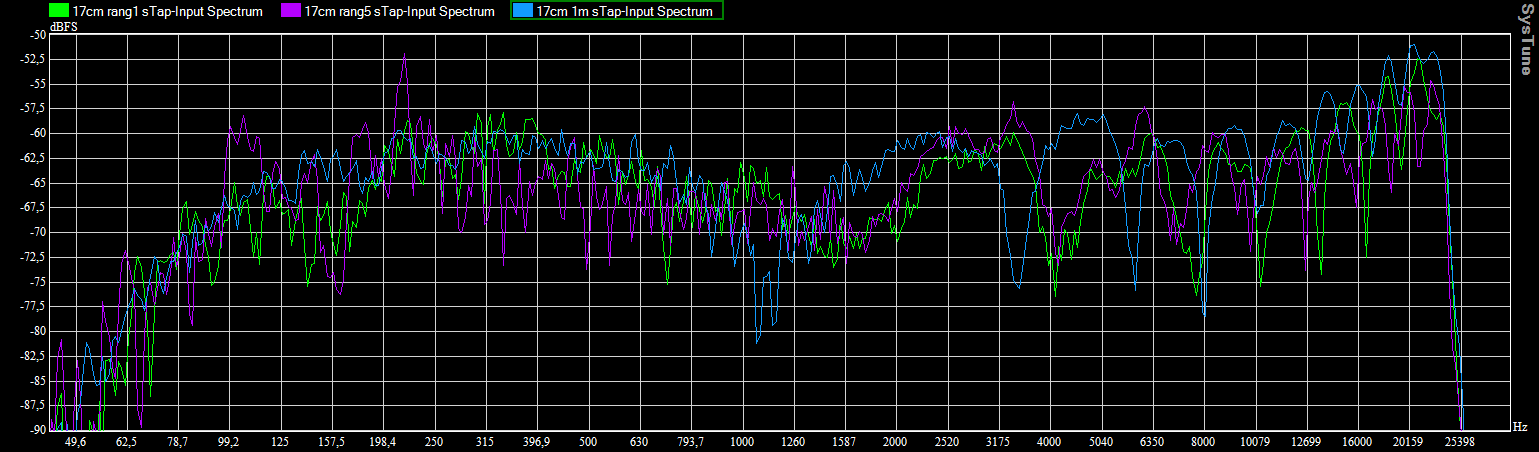Click the highest blue peak near 20159 Hz
Screen dimensions: 1539x452
tap(1412, 45)
